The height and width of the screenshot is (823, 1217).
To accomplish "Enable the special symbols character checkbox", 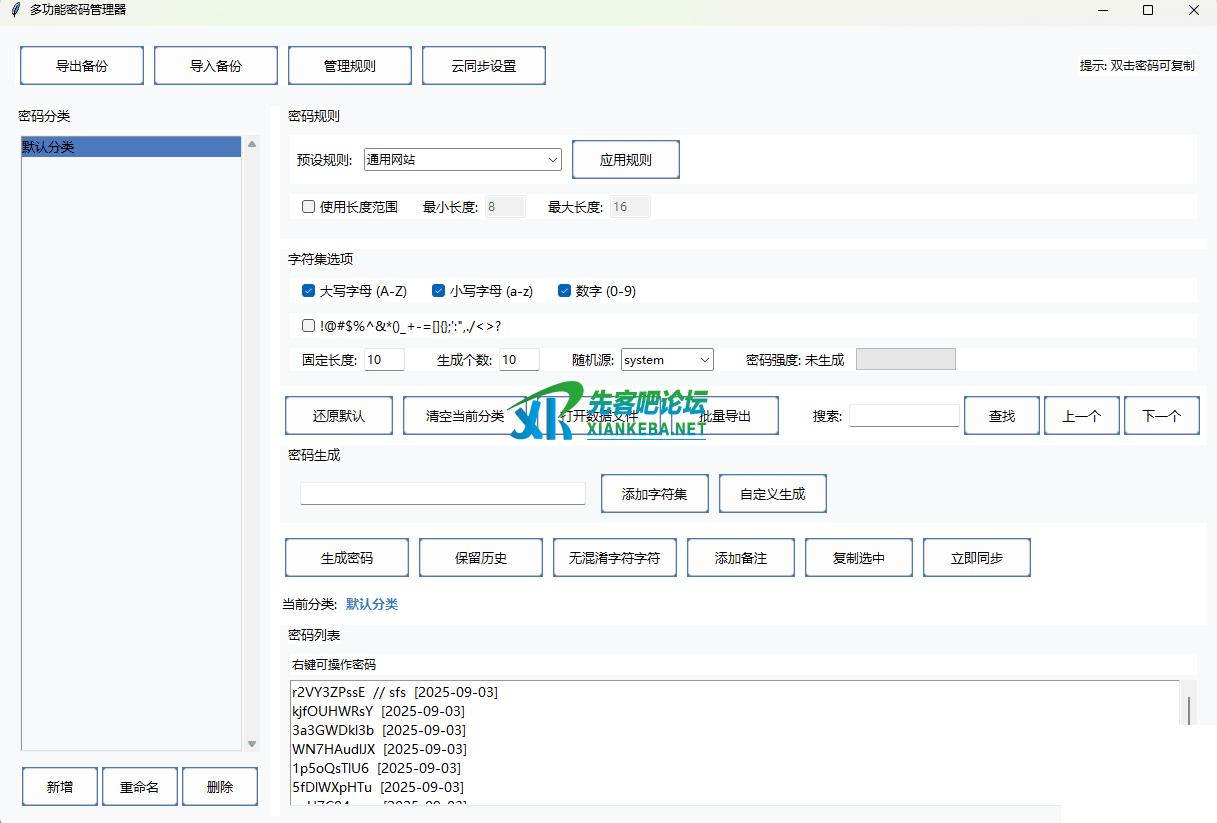I will [309, 325].
